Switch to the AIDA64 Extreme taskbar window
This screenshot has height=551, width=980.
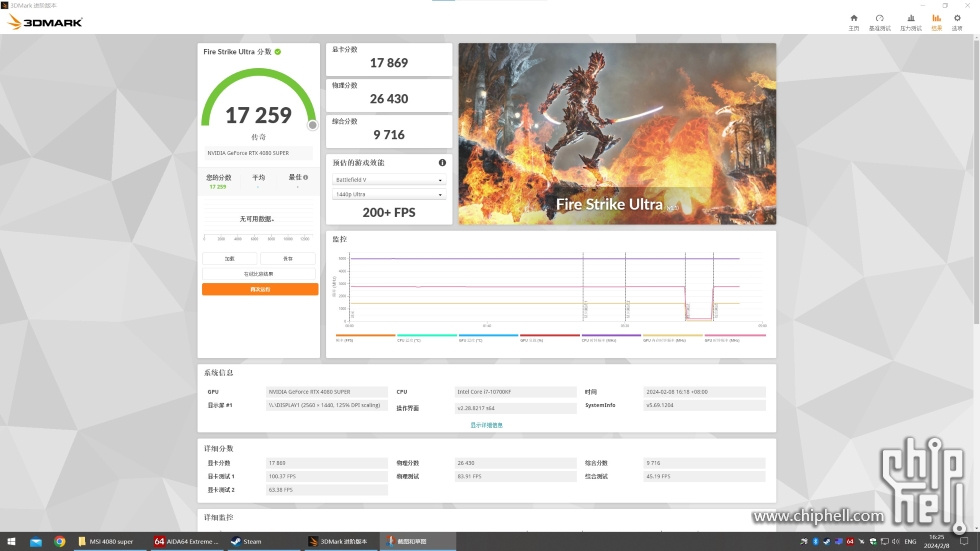click(187, 542)
